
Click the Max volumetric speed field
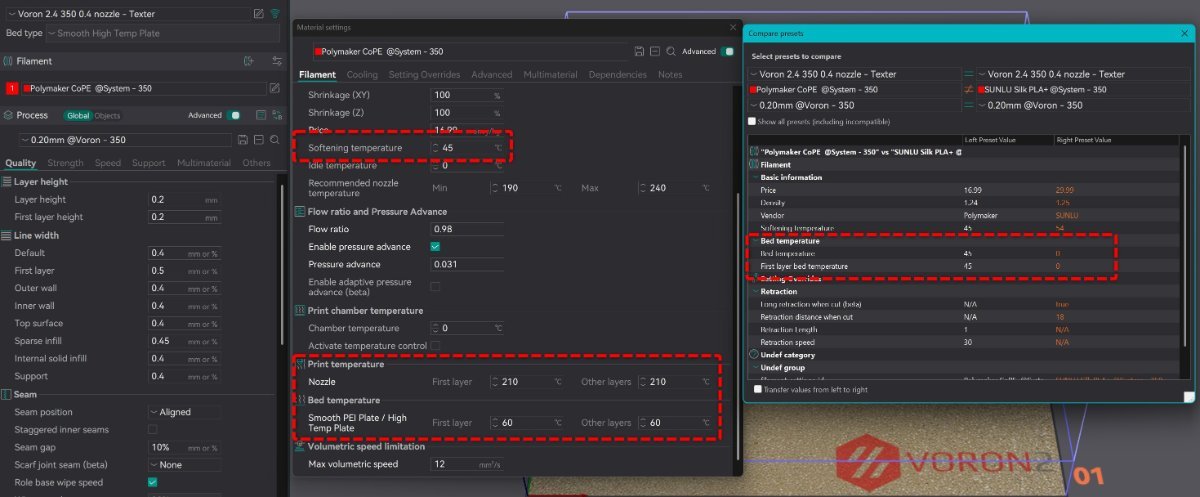[467, 464]
